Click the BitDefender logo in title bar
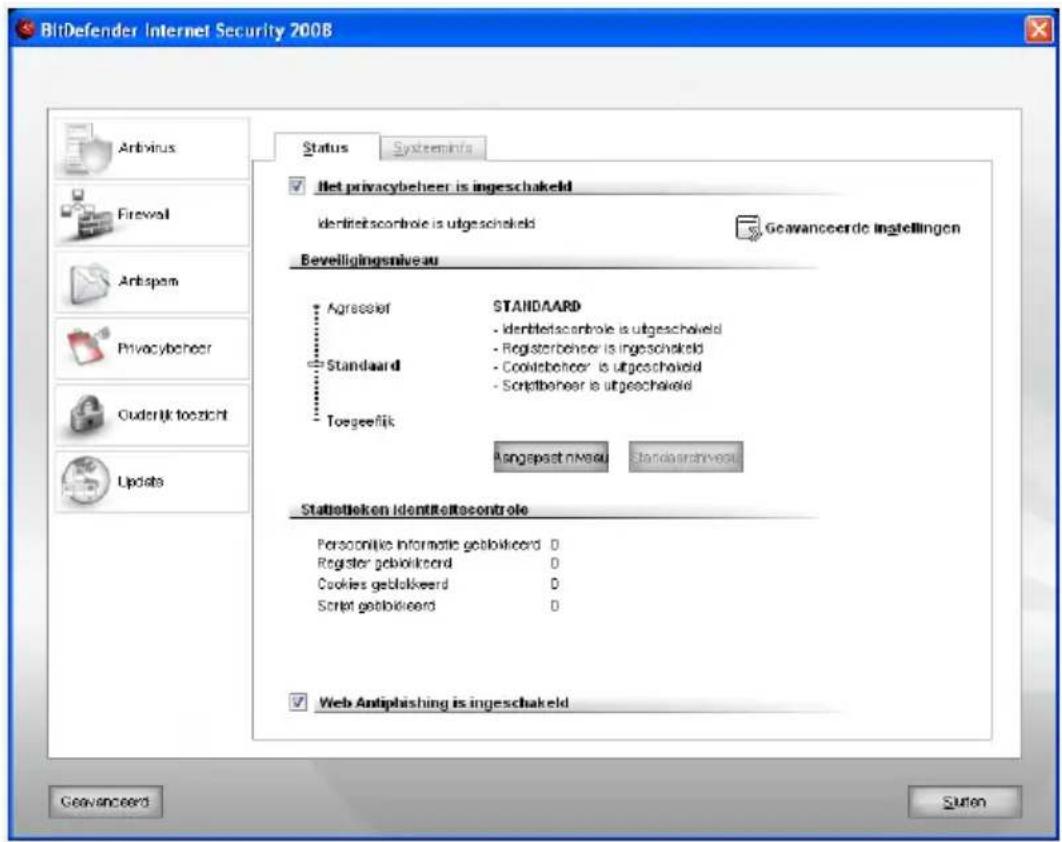1062x842 pixels. [x=25, y=30]
